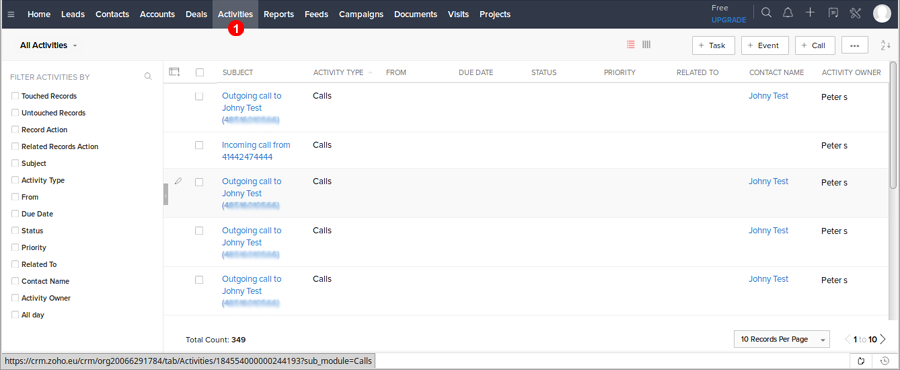Click the CONTACT NAME column header
Image resolution: width=900 pixels, height=370 pixels.
(x=776, y=72)
